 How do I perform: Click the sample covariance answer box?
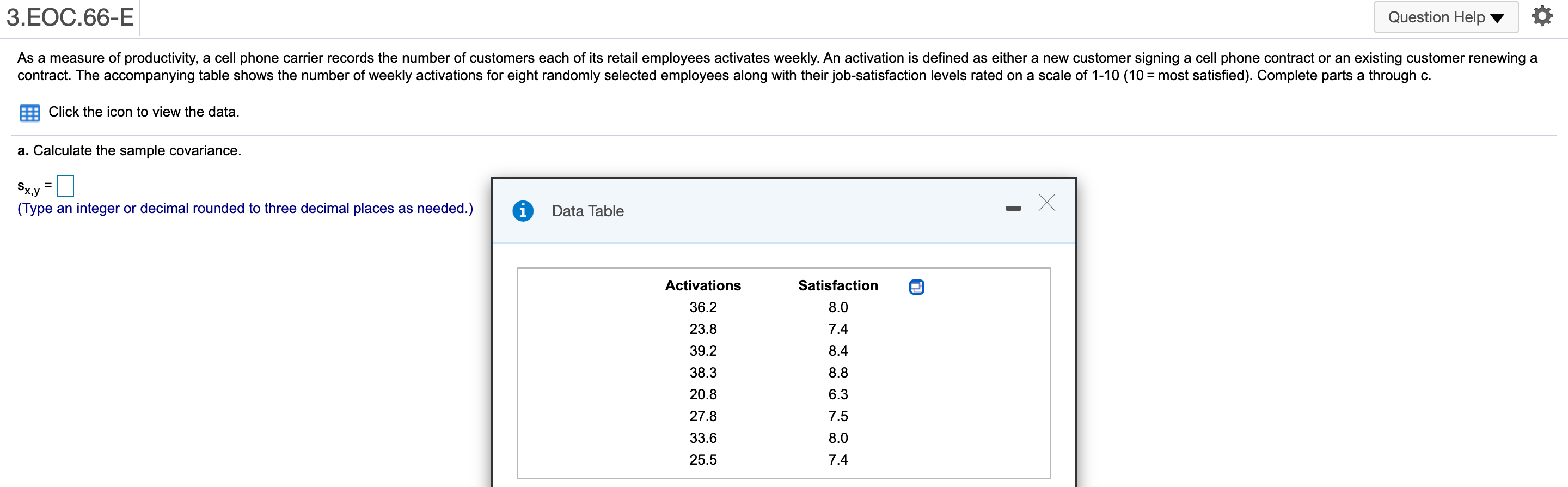coord(65,186)
